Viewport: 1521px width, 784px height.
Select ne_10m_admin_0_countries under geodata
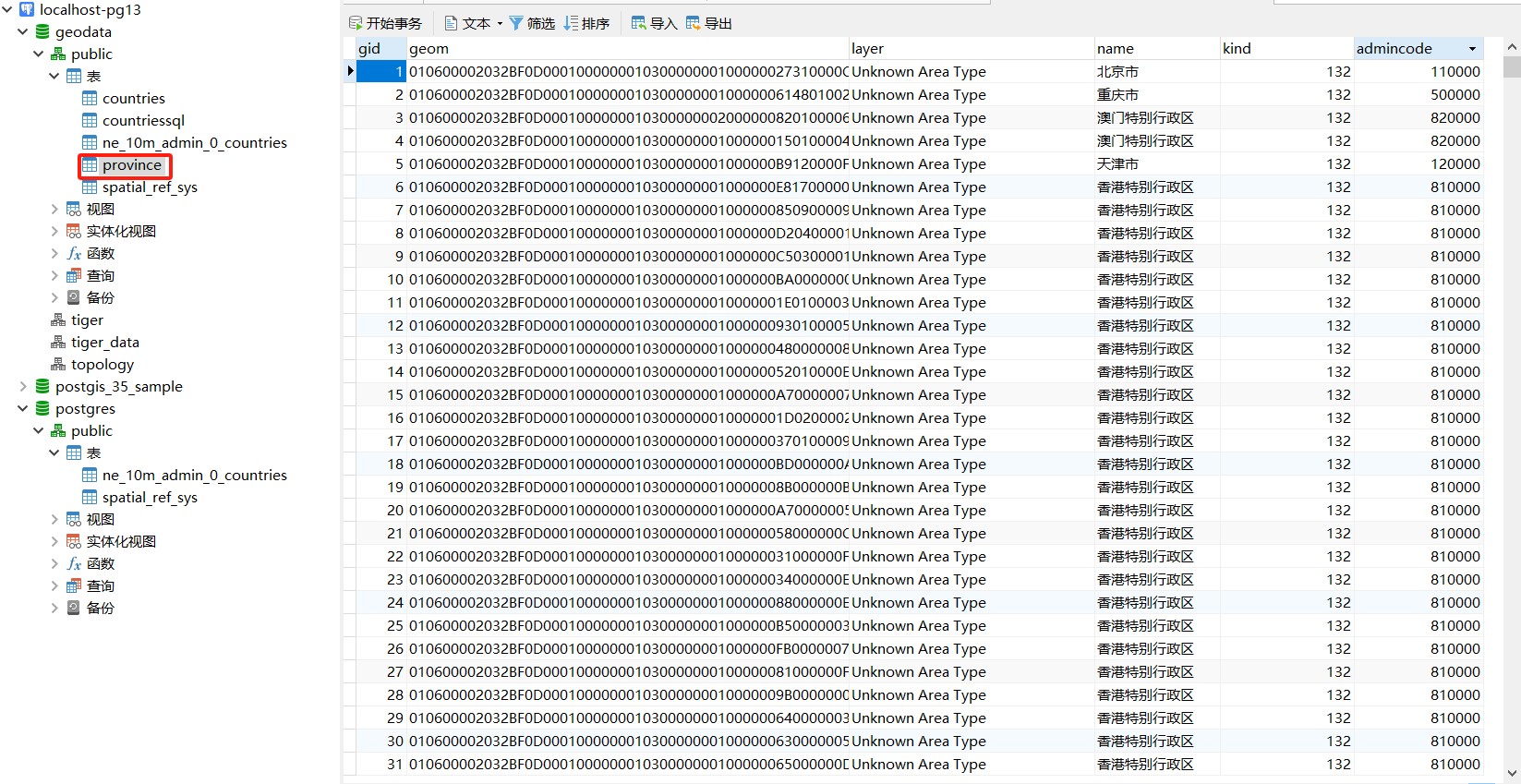point(195,142)
